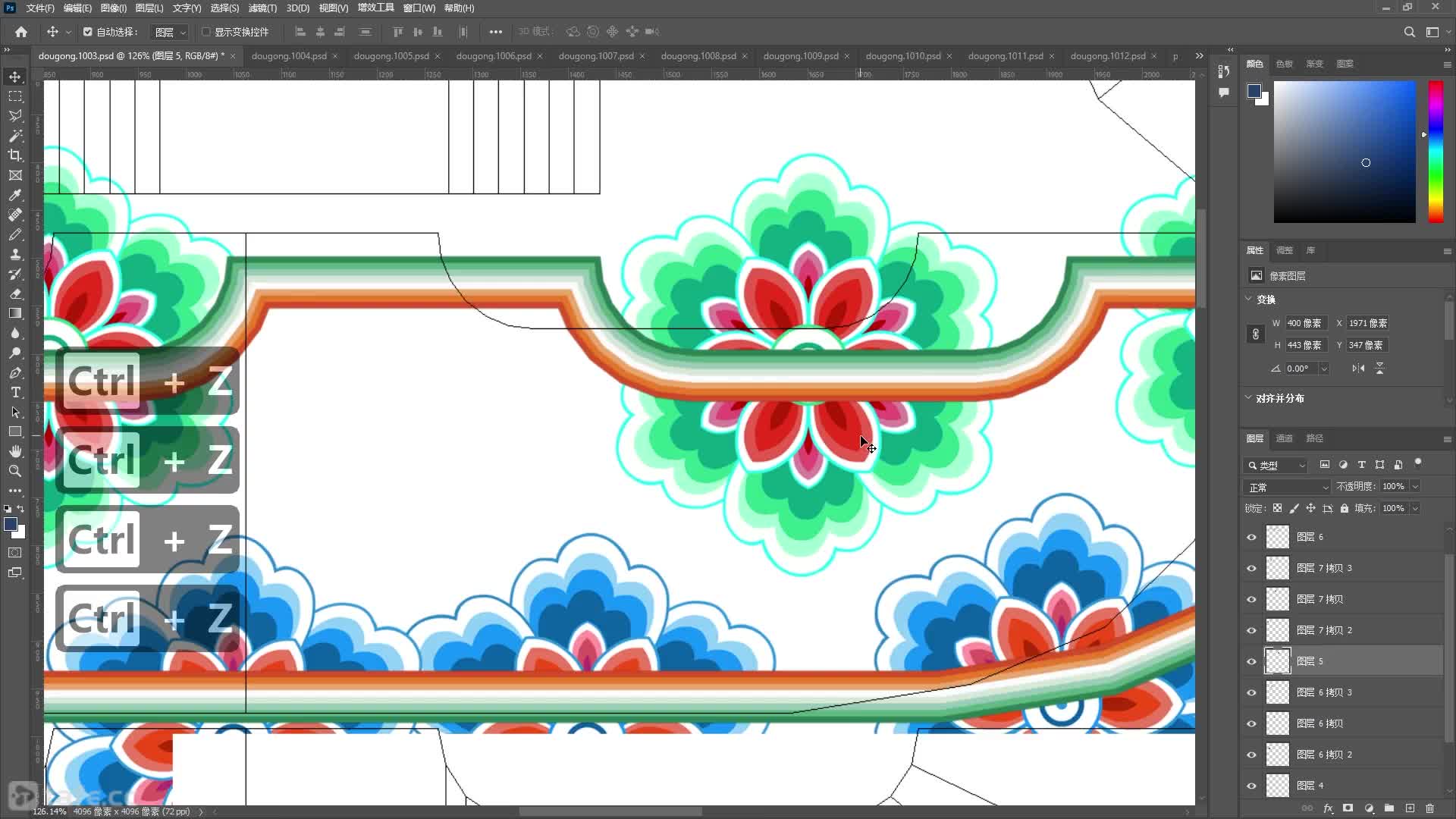Select the Polygonal Lasso tool
The width and height of the screenshot is (1456, 819).
(15, 116)
